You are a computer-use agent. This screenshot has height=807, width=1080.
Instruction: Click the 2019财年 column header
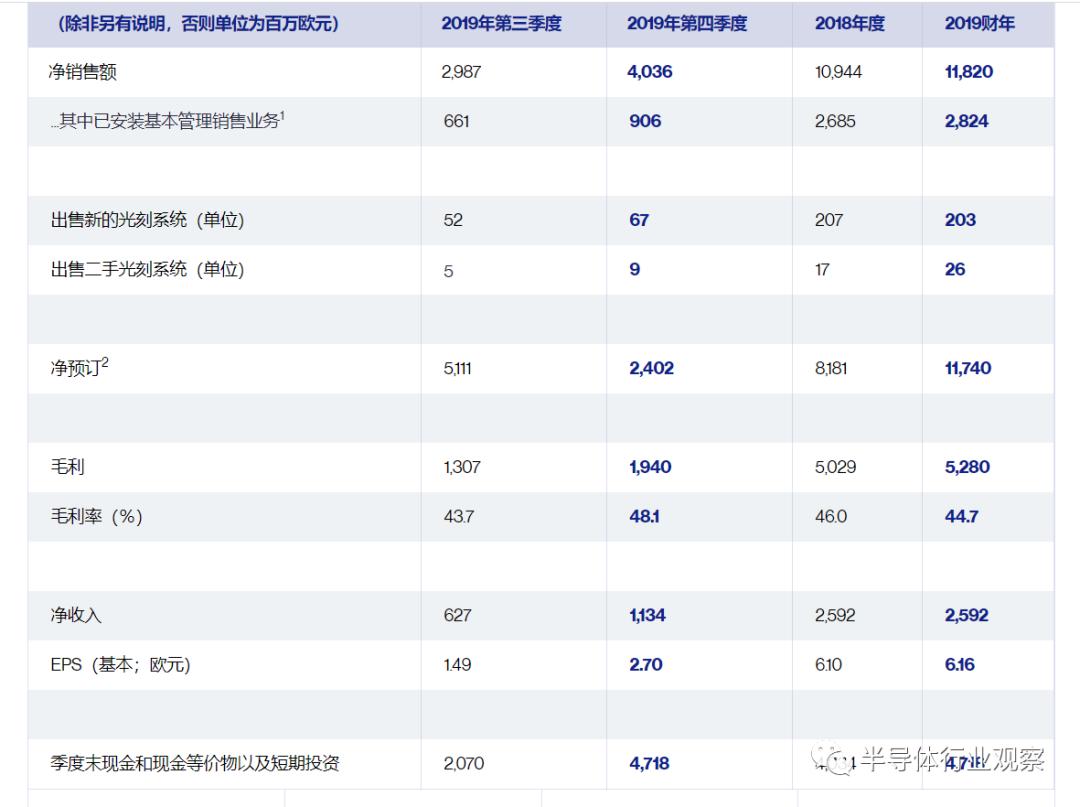(x=979, y=23)
